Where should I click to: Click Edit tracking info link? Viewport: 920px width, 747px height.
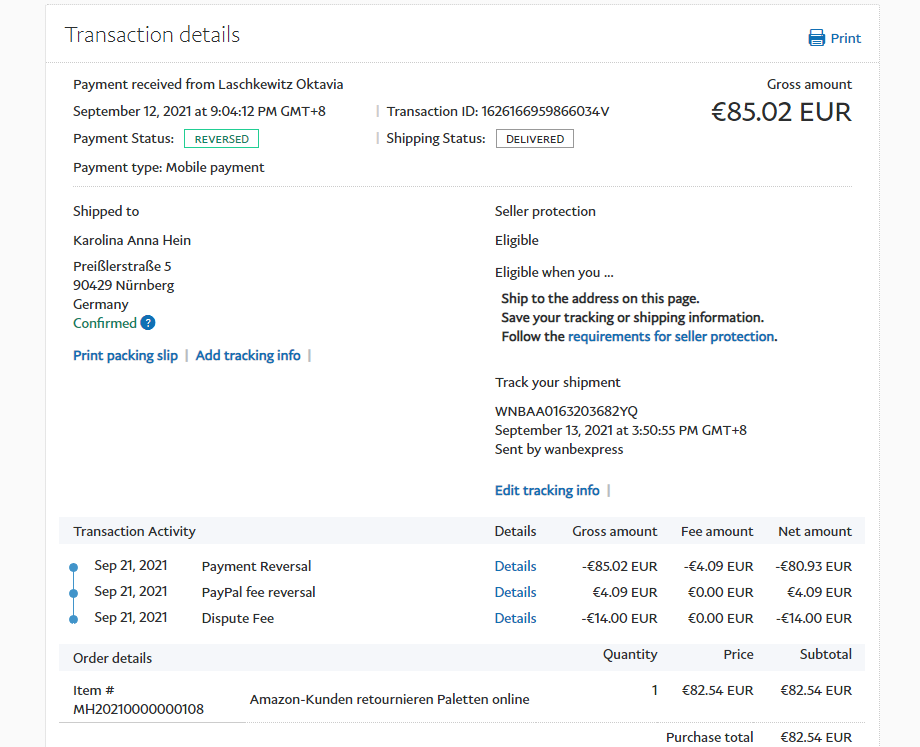click(547, 490)
